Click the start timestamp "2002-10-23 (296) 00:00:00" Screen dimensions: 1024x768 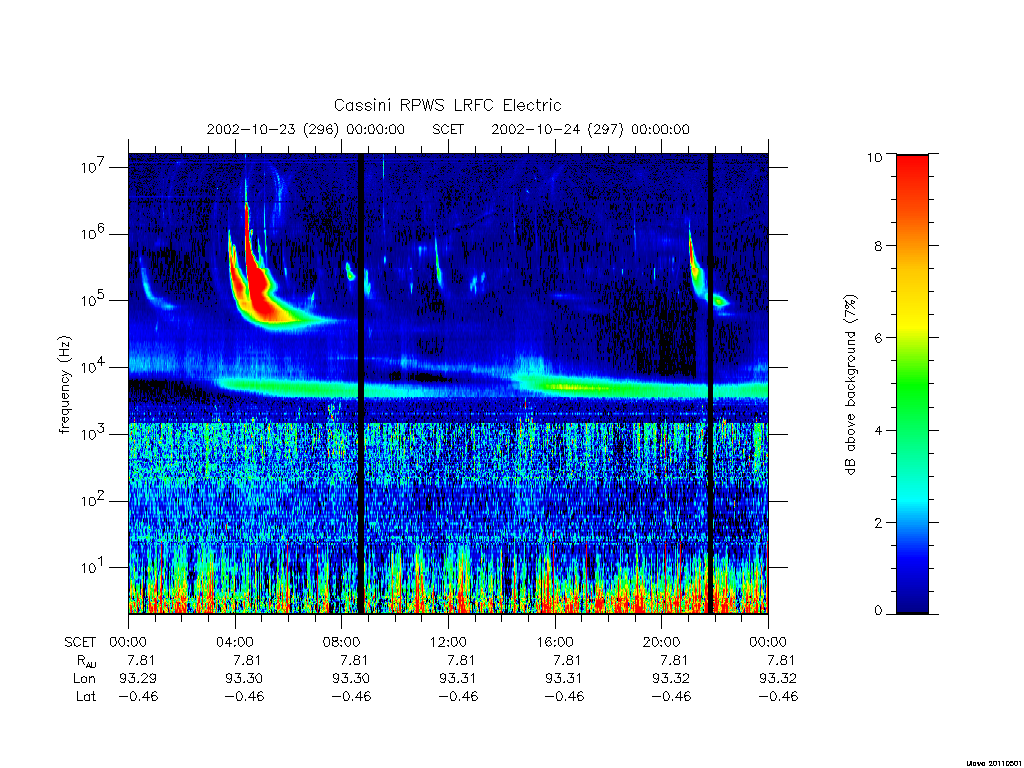point(306,129)
